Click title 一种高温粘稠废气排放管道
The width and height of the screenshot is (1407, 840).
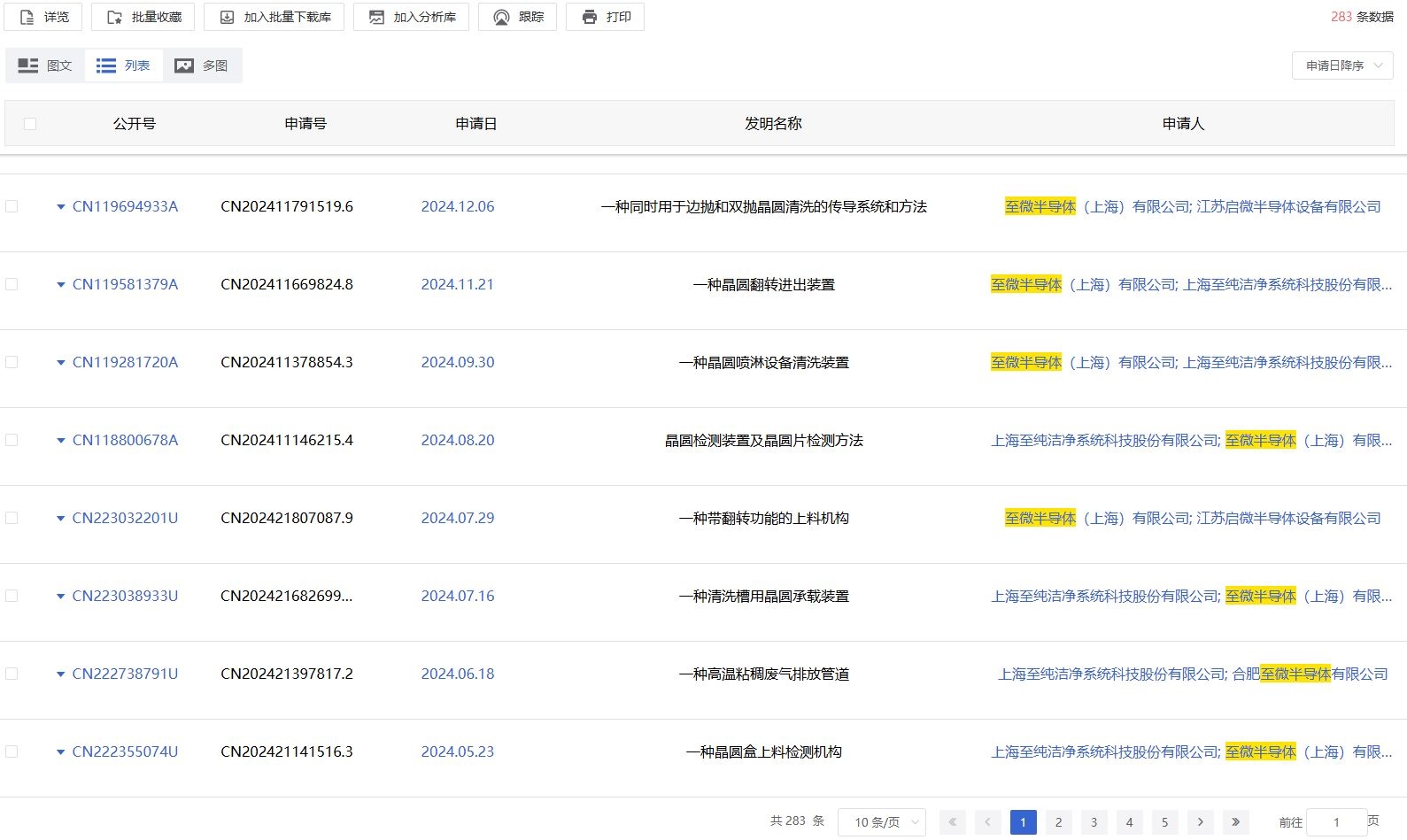click(764, 674)
